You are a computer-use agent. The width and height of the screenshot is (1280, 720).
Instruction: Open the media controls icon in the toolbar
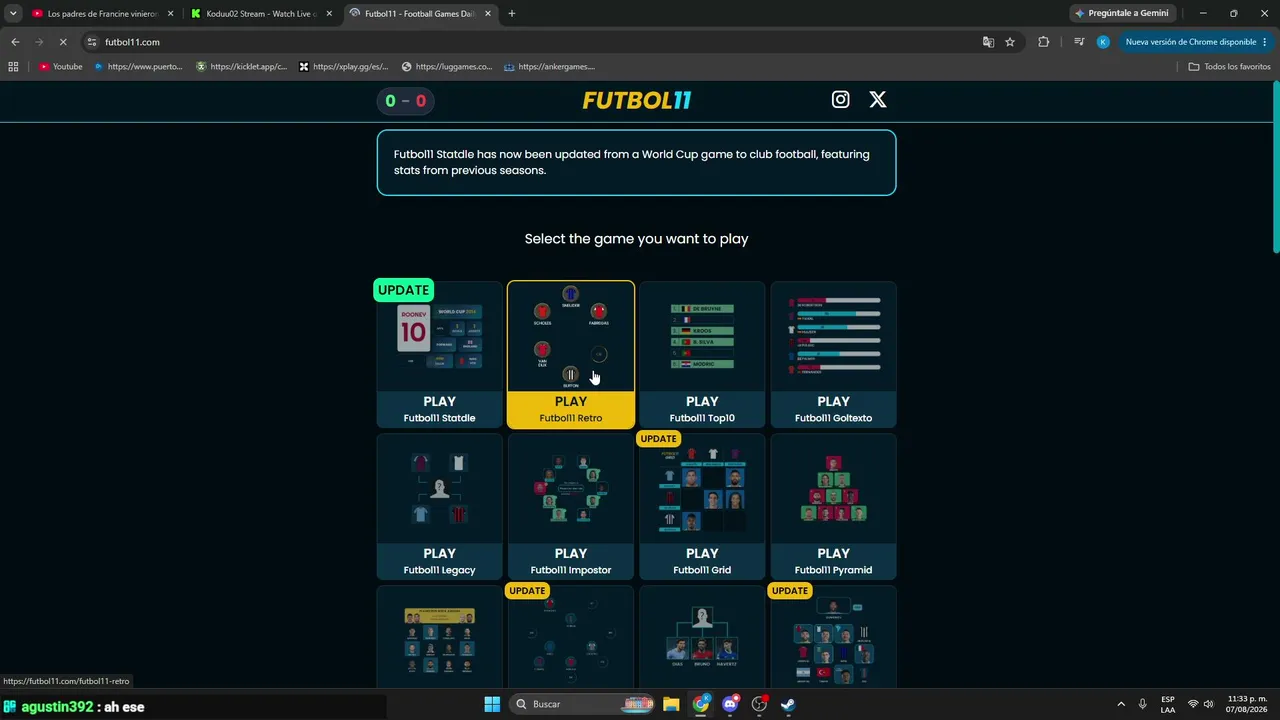[1079, 42]
